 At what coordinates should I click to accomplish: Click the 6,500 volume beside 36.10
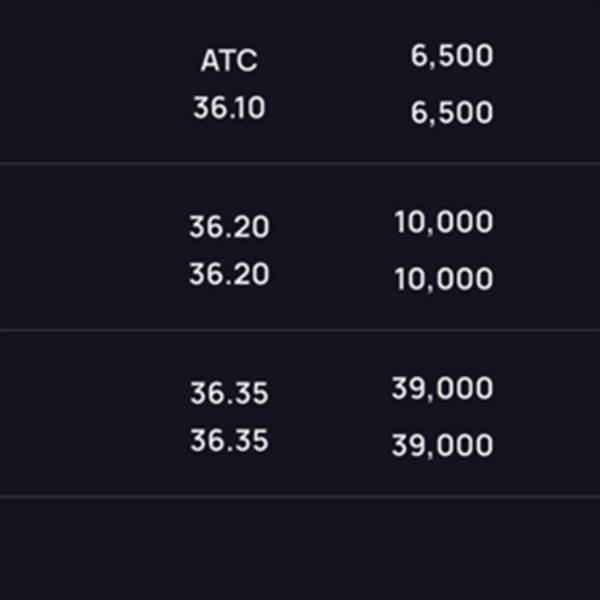pyautogui.click(x=452, y=113)
